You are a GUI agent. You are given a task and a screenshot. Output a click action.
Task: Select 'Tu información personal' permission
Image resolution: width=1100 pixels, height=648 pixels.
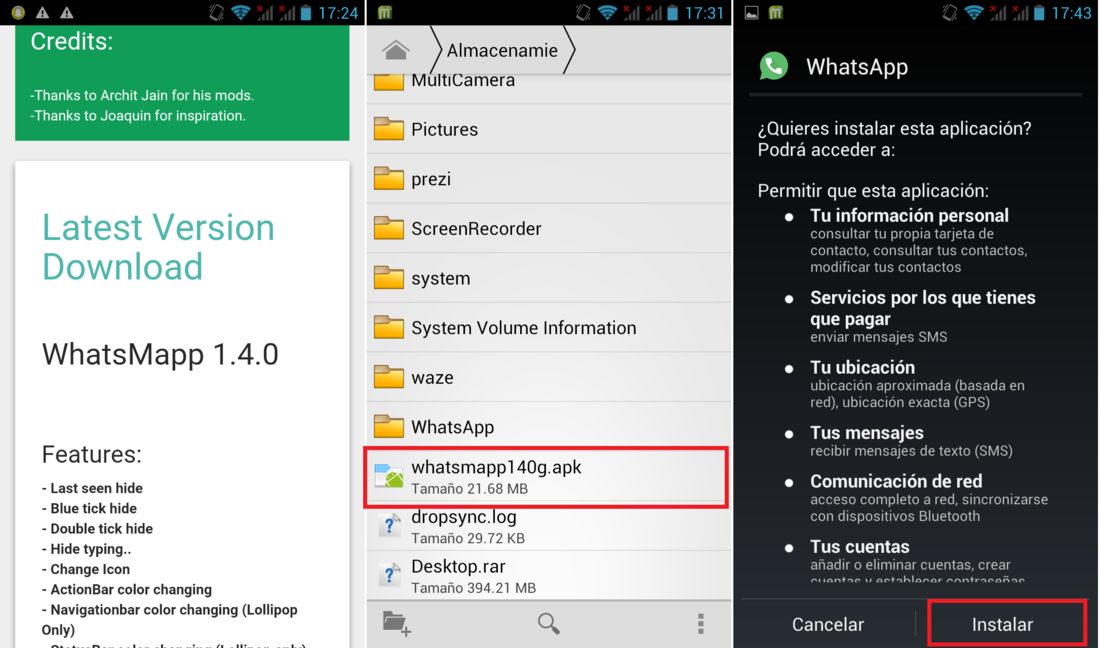point(909,215)
